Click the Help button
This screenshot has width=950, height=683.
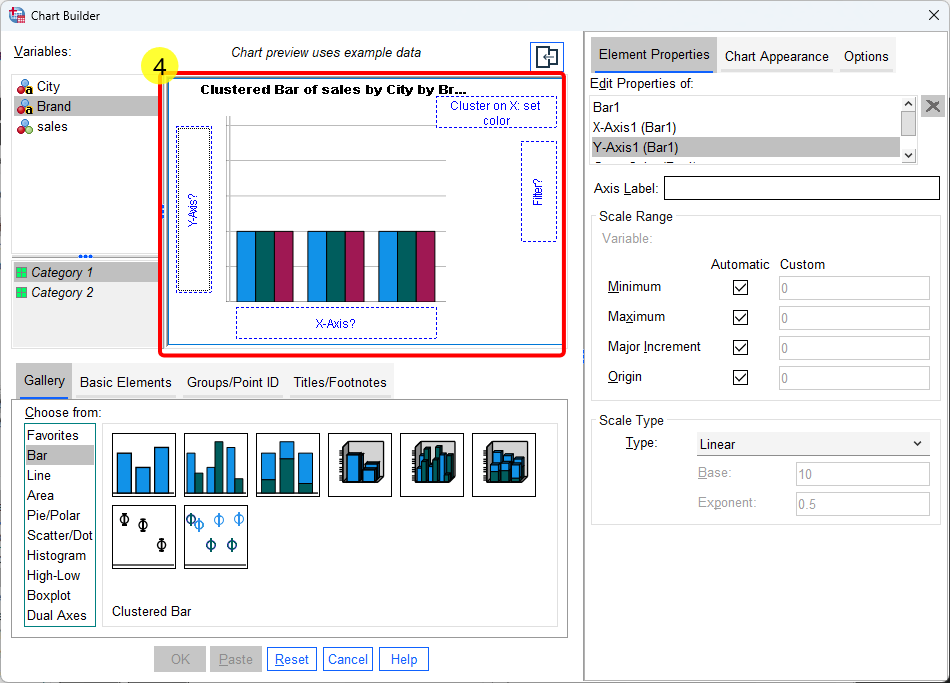tap(403, 659)
